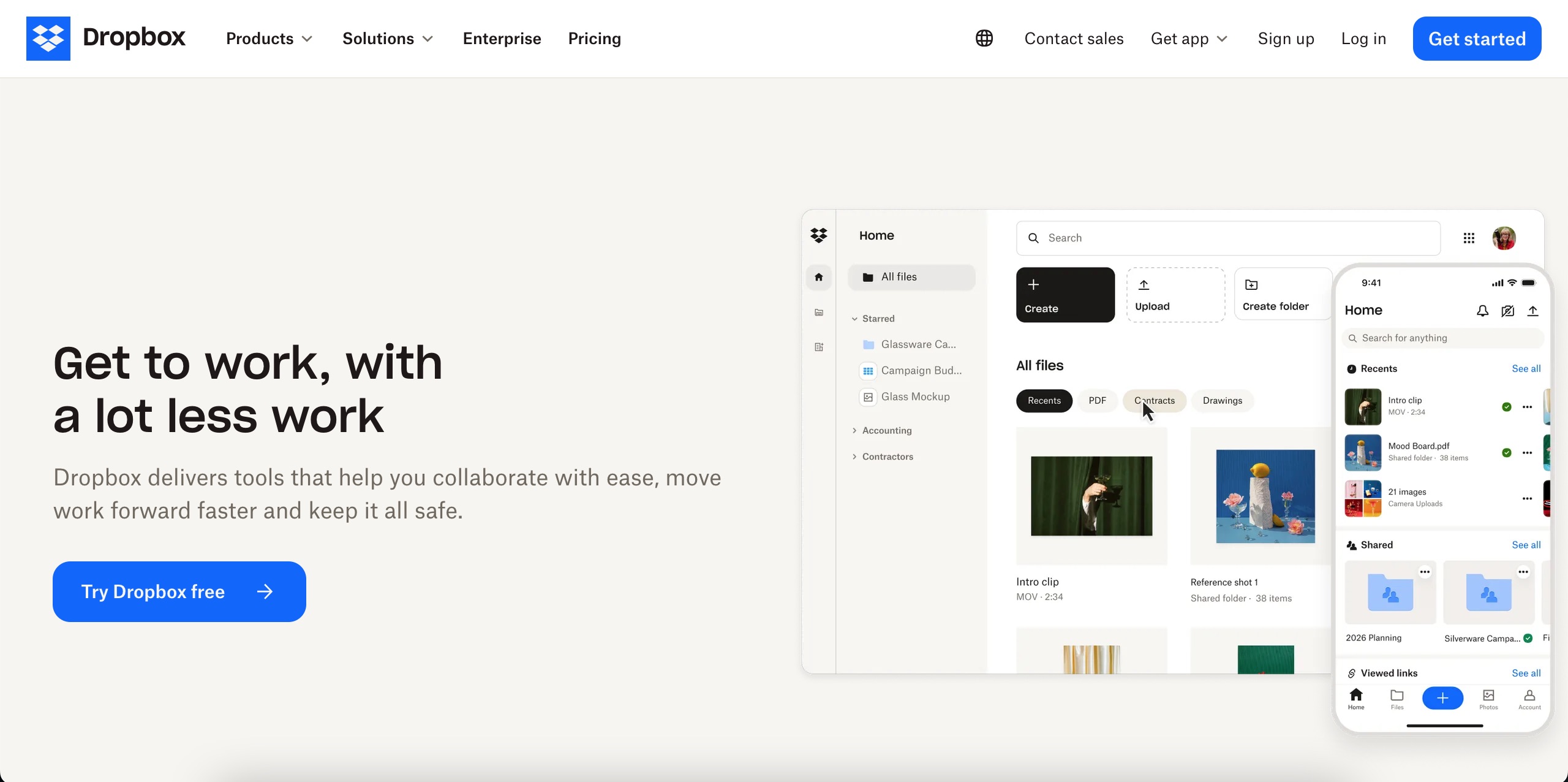
Task: Click Search for anything field in phone
Action: (x=1442, y=338)
